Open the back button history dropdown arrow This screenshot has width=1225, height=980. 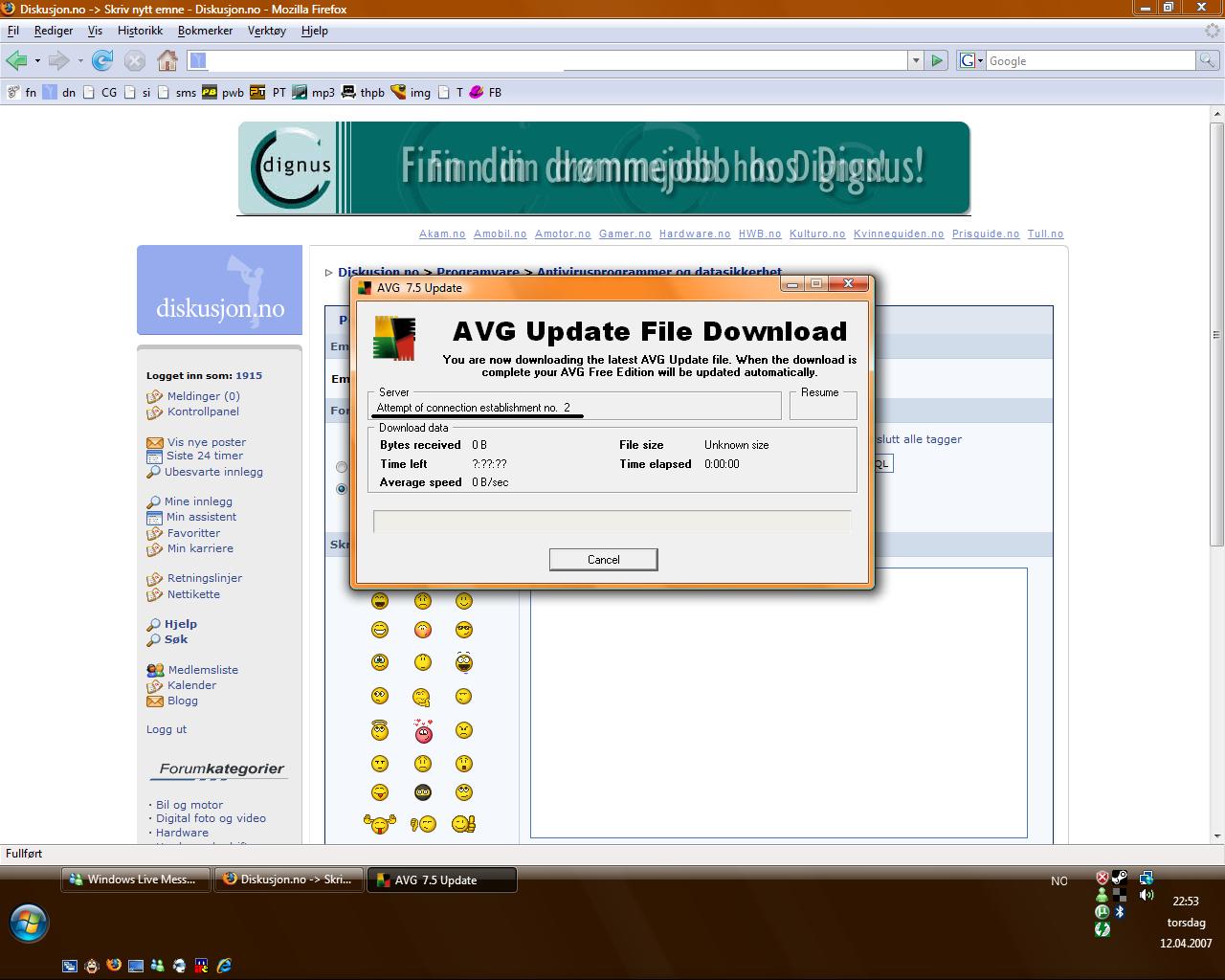pos(37,60)
